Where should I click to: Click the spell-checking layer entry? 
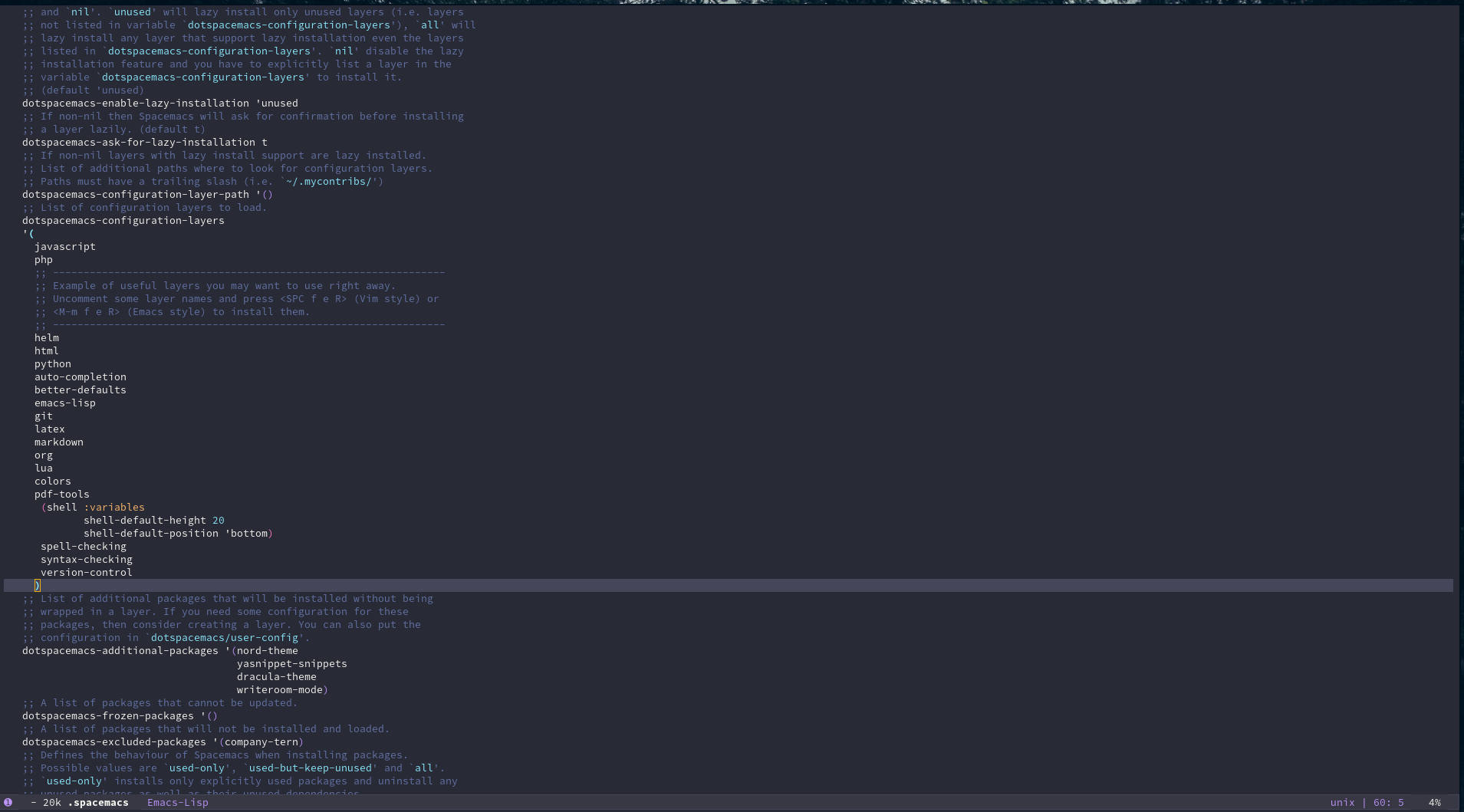click(84, 546)
